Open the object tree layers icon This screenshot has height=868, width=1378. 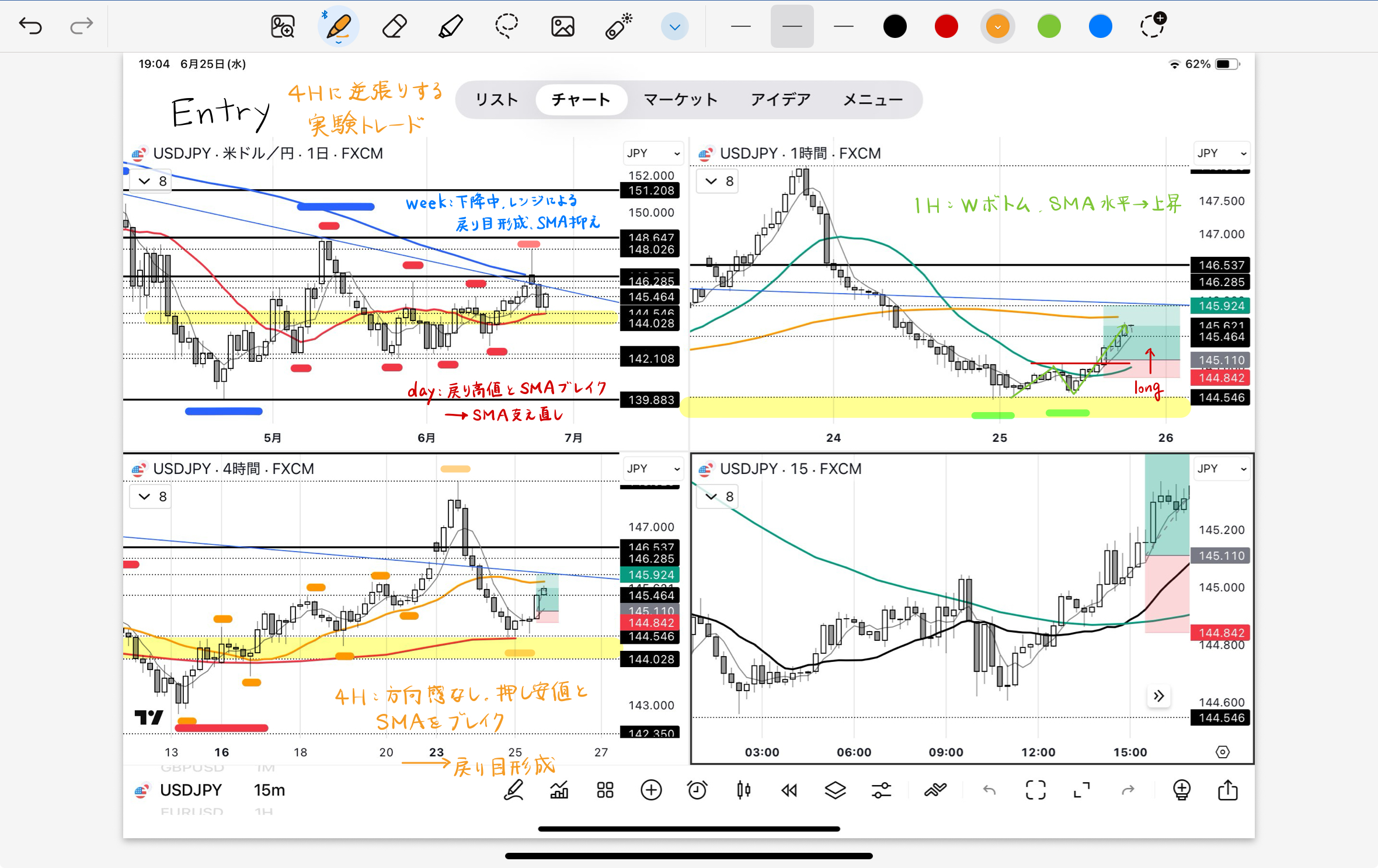click(x=836, y=790)
